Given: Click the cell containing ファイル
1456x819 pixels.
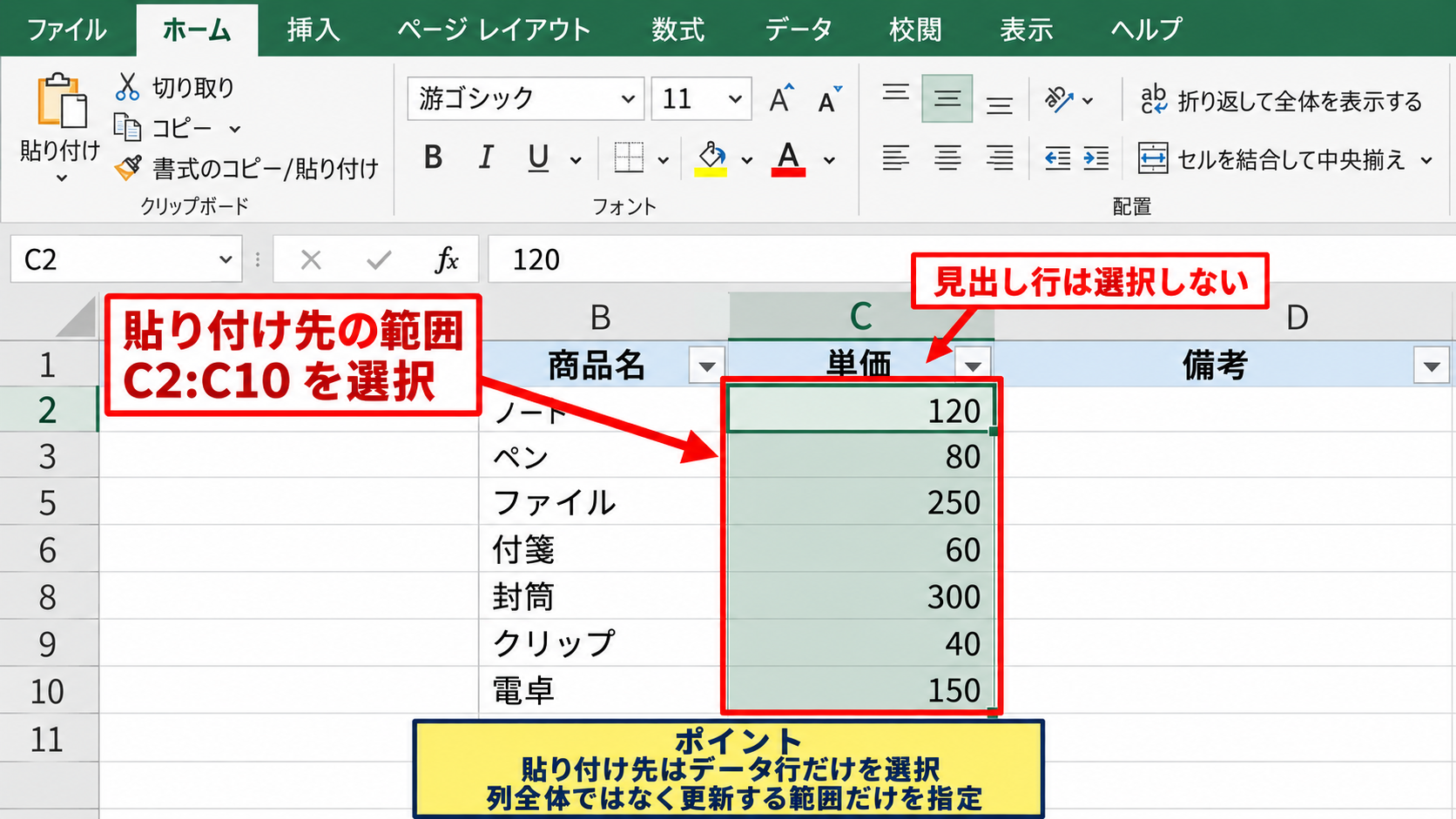Looking at the screenshot, I should coord(603,502).
